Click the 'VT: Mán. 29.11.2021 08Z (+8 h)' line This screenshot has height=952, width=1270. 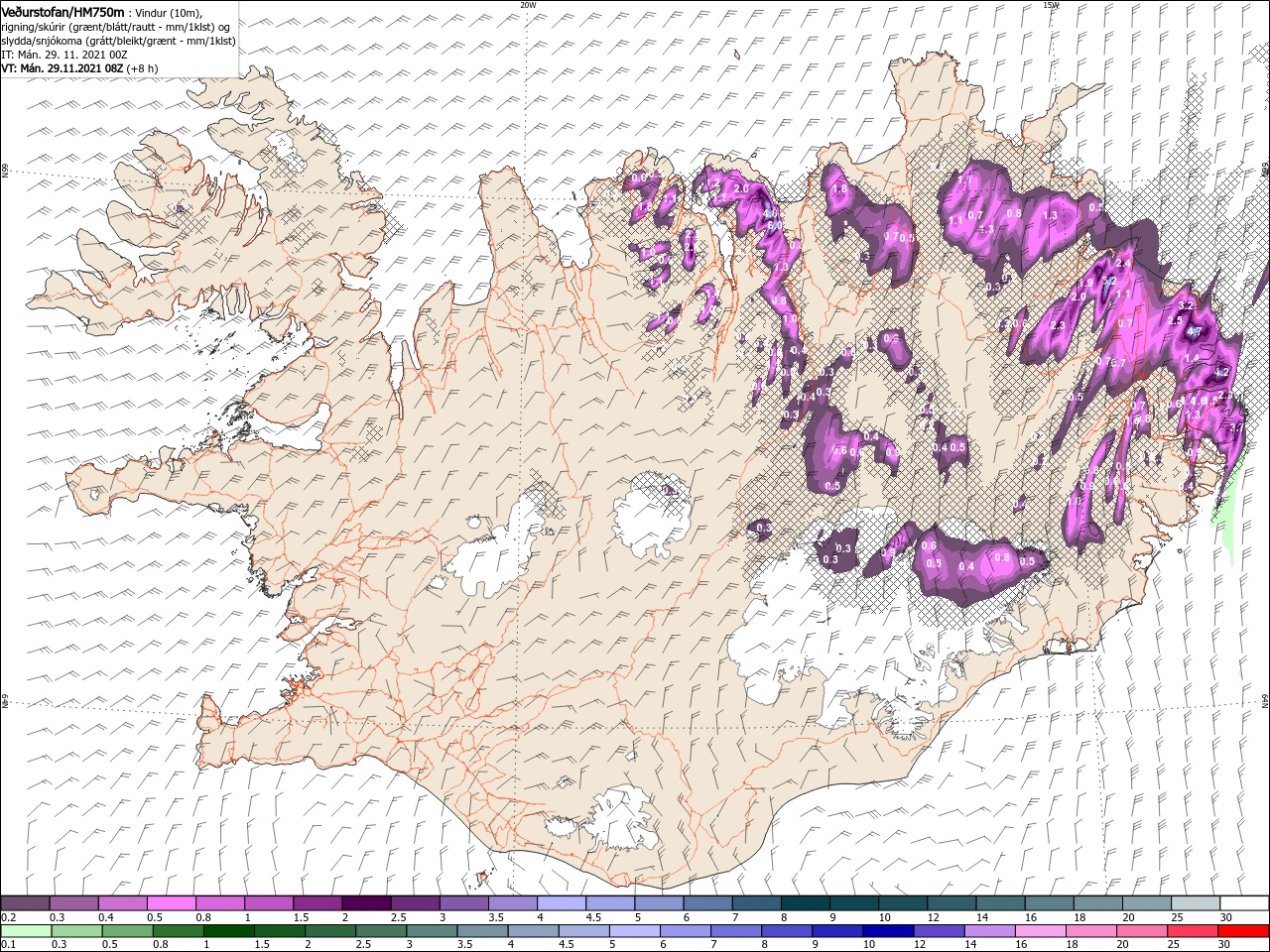tap(79, 68)
